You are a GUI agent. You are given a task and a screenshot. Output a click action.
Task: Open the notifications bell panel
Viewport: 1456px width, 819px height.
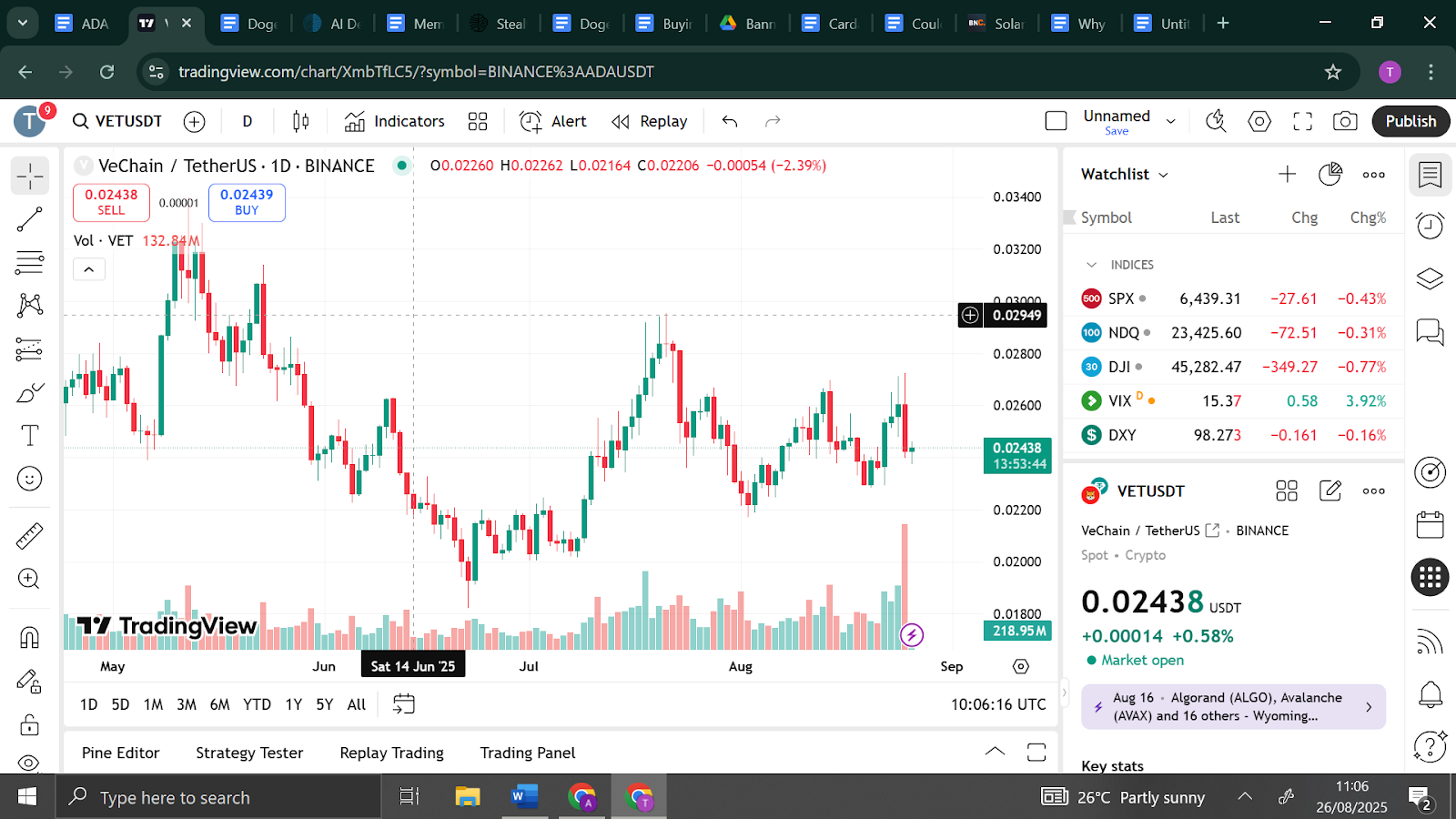coord(1431,695)
